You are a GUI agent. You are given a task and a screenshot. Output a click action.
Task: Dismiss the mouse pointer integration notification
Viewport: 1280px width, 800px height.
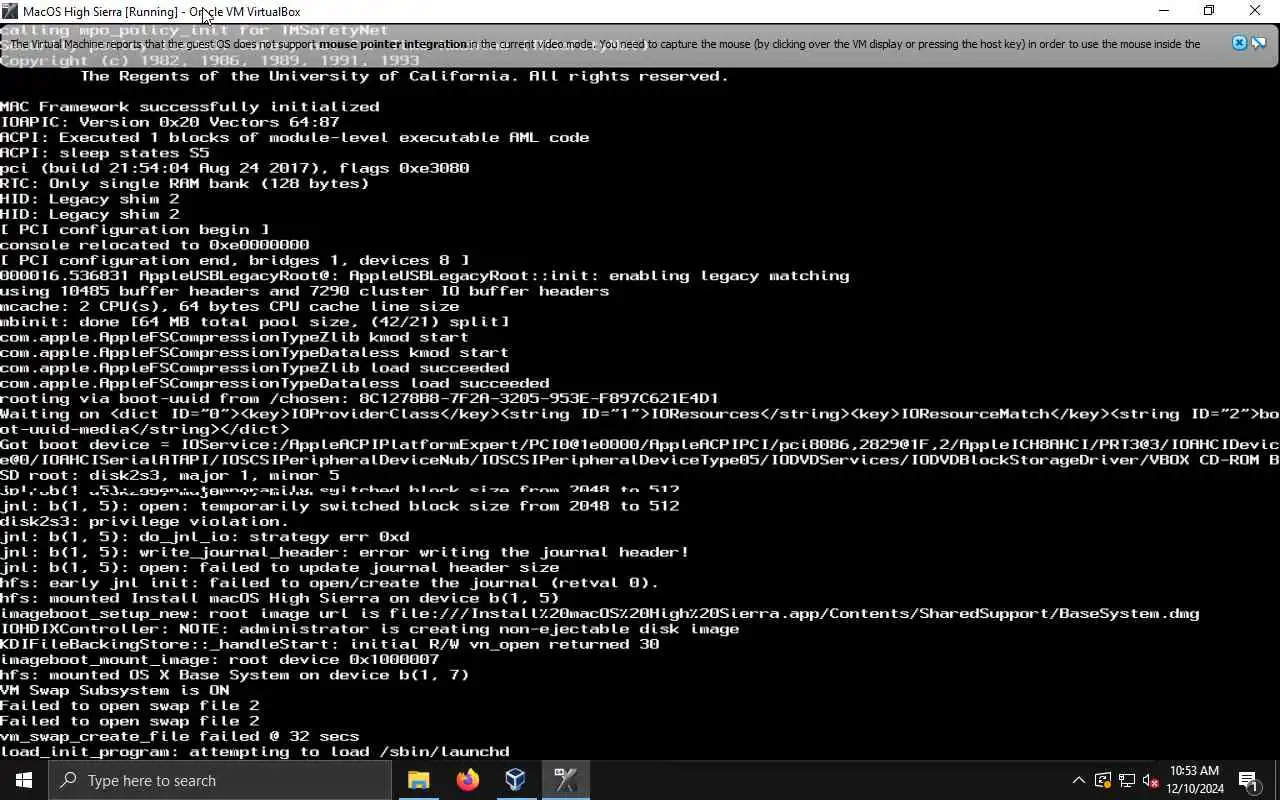(1239, 43)
